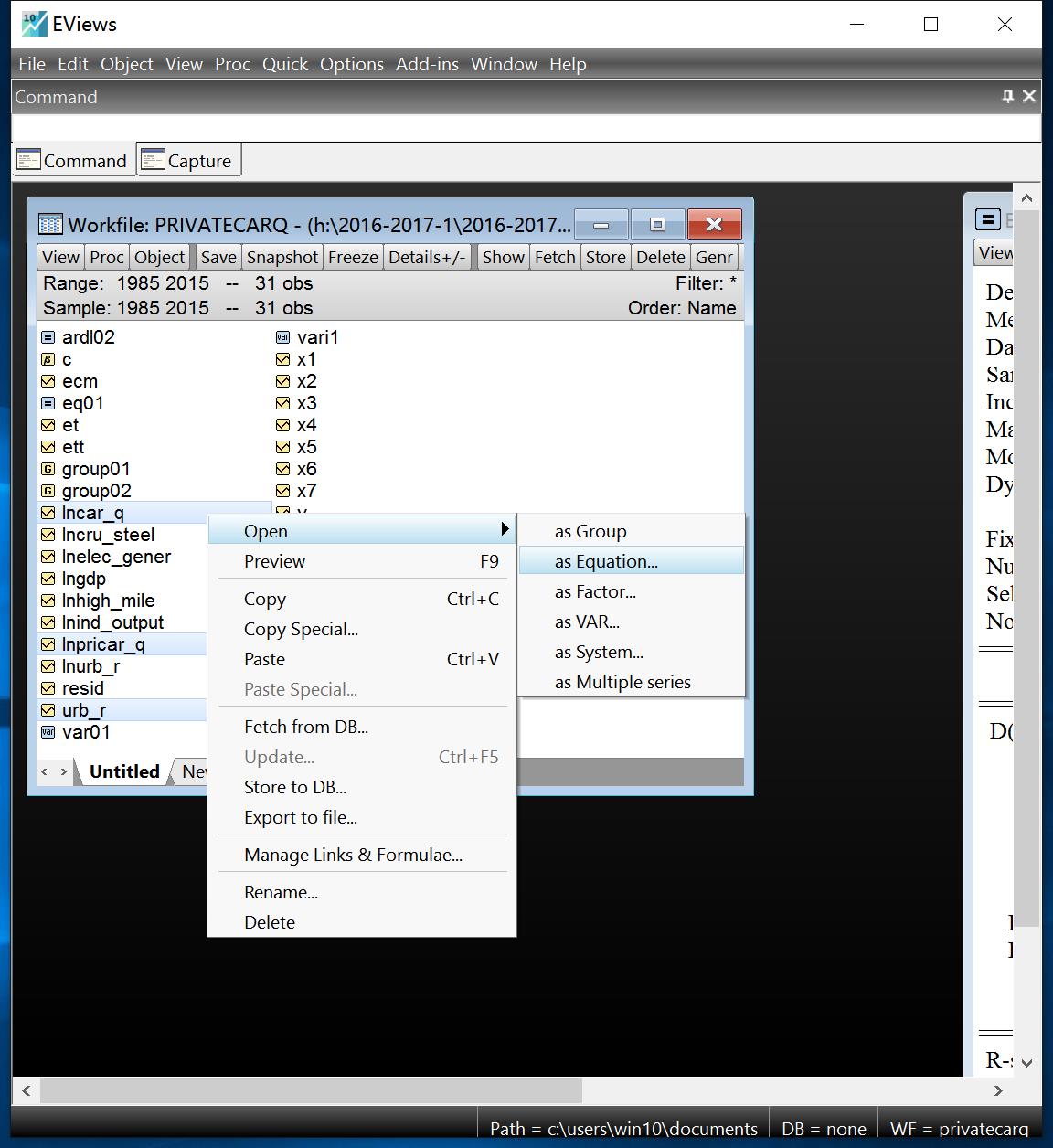Click the vari1 VAR object icon

pyautogui.click(x=283, y=337)
